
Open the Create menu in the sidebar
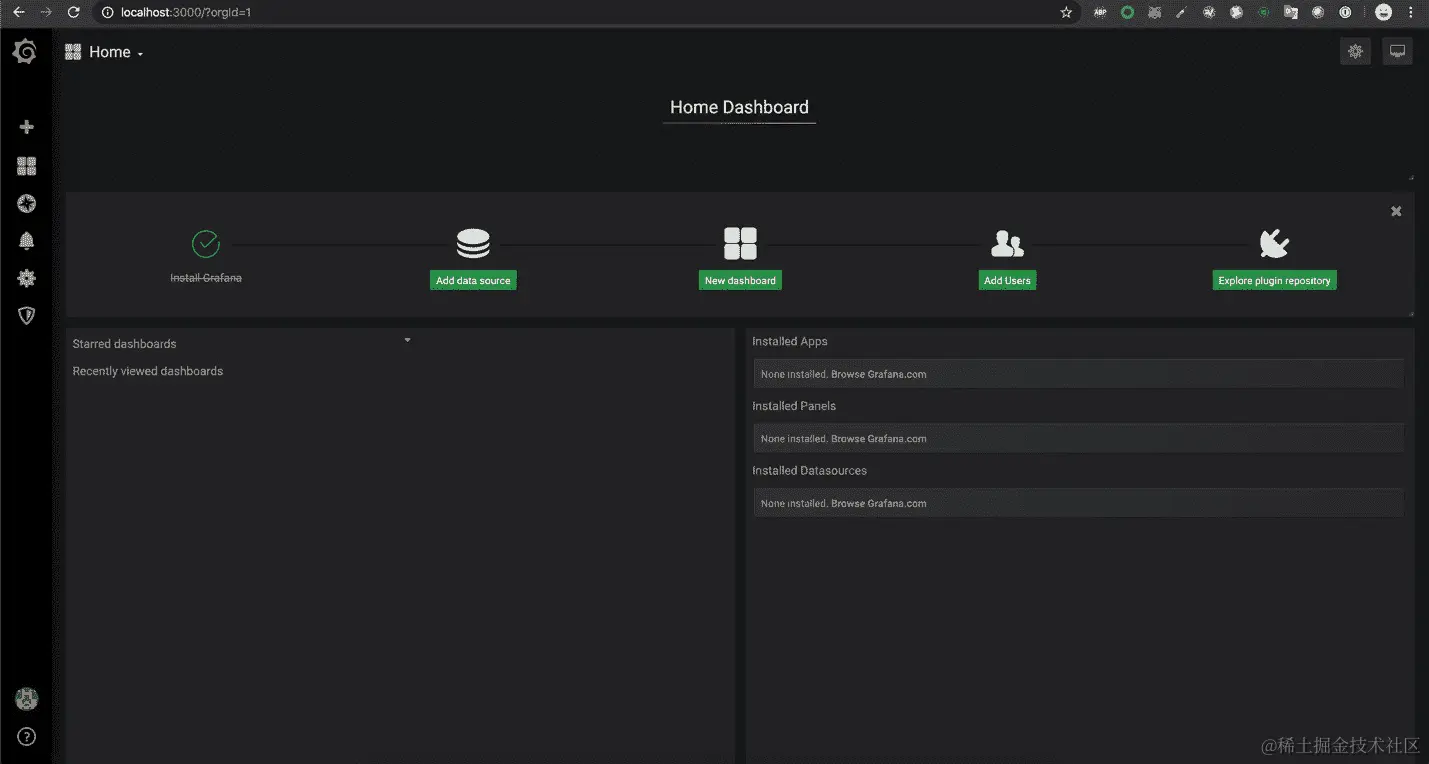point(26,127)
